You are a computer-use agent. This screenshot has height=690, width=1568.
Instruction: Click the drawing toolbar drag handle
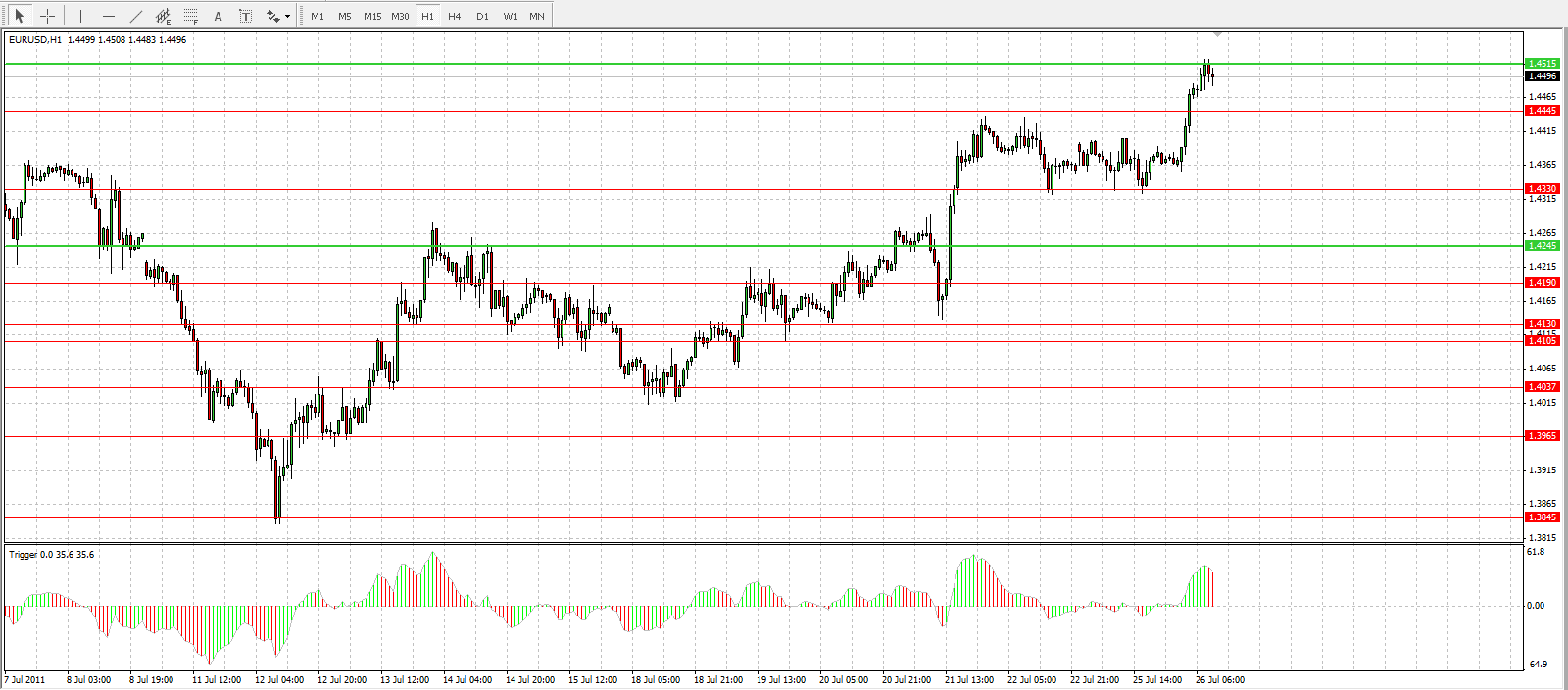coord(4,16)
